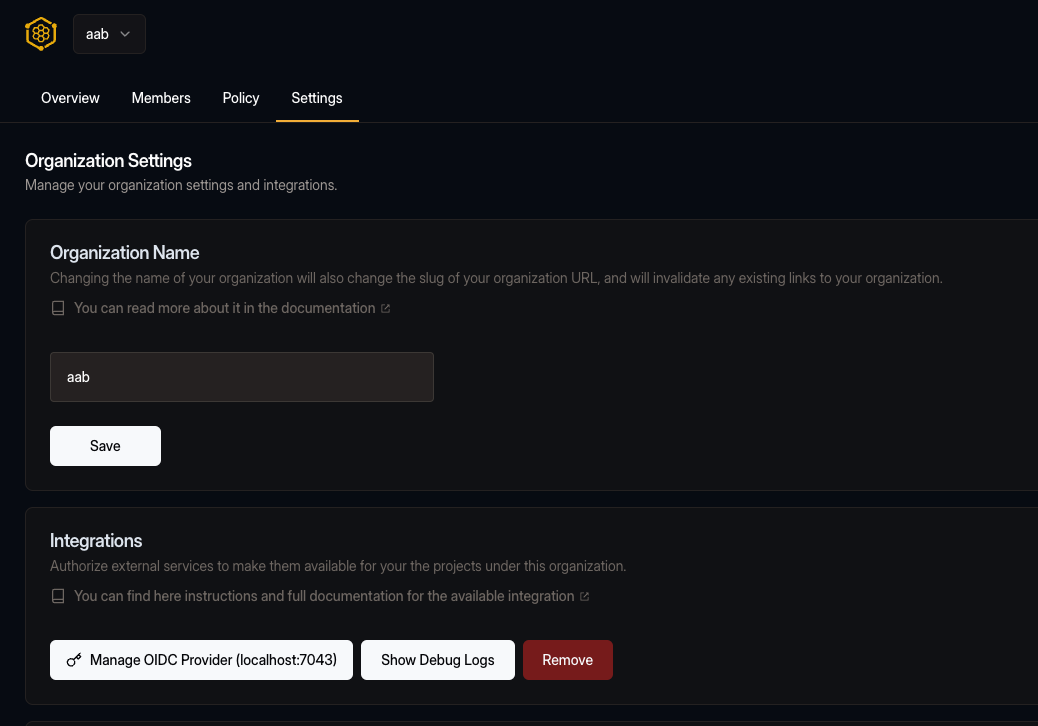The width and height of the screenshot is (1038, 726).
Task: Click inside the organization name field showing aab
Action: point(240,377)
